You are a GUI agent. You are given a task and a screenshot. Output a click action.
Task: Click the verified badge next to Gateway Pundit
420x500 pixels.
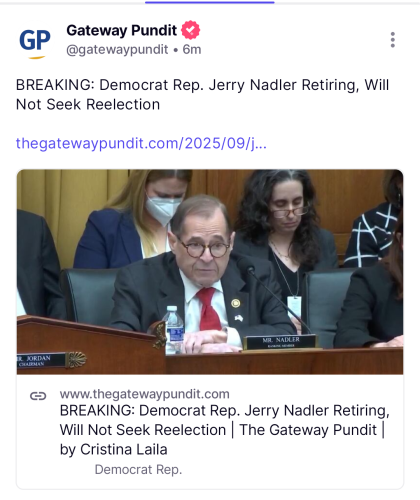pyautogui.click(x=191, y=30)
